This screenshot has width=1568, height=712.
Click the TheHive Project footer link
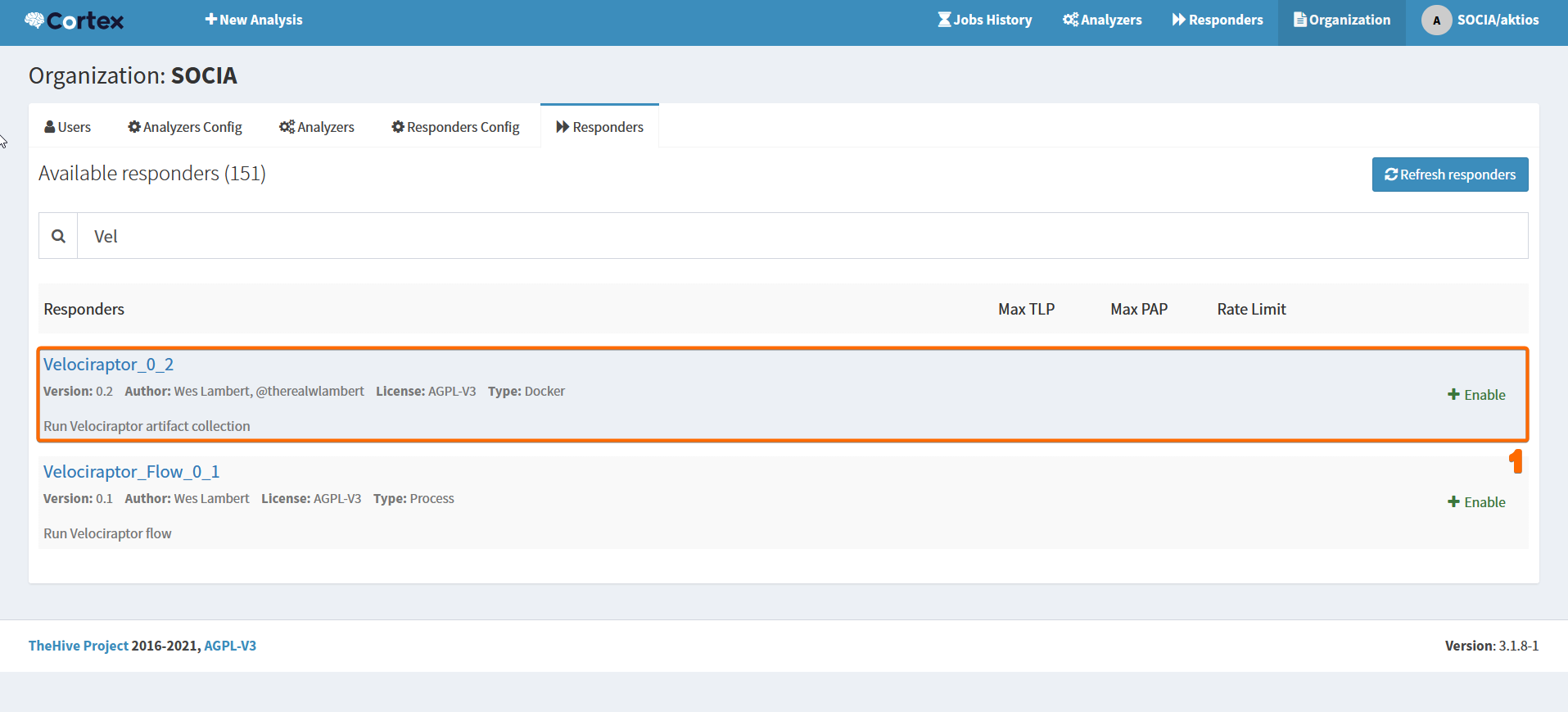(x=79, y=646)
